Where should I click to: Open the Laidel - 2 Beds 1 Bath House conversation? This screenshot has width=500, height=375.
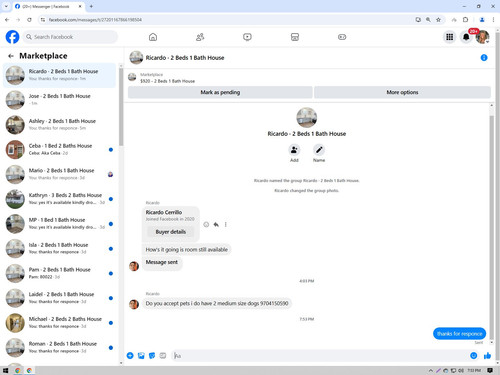[x=59, y=298]
